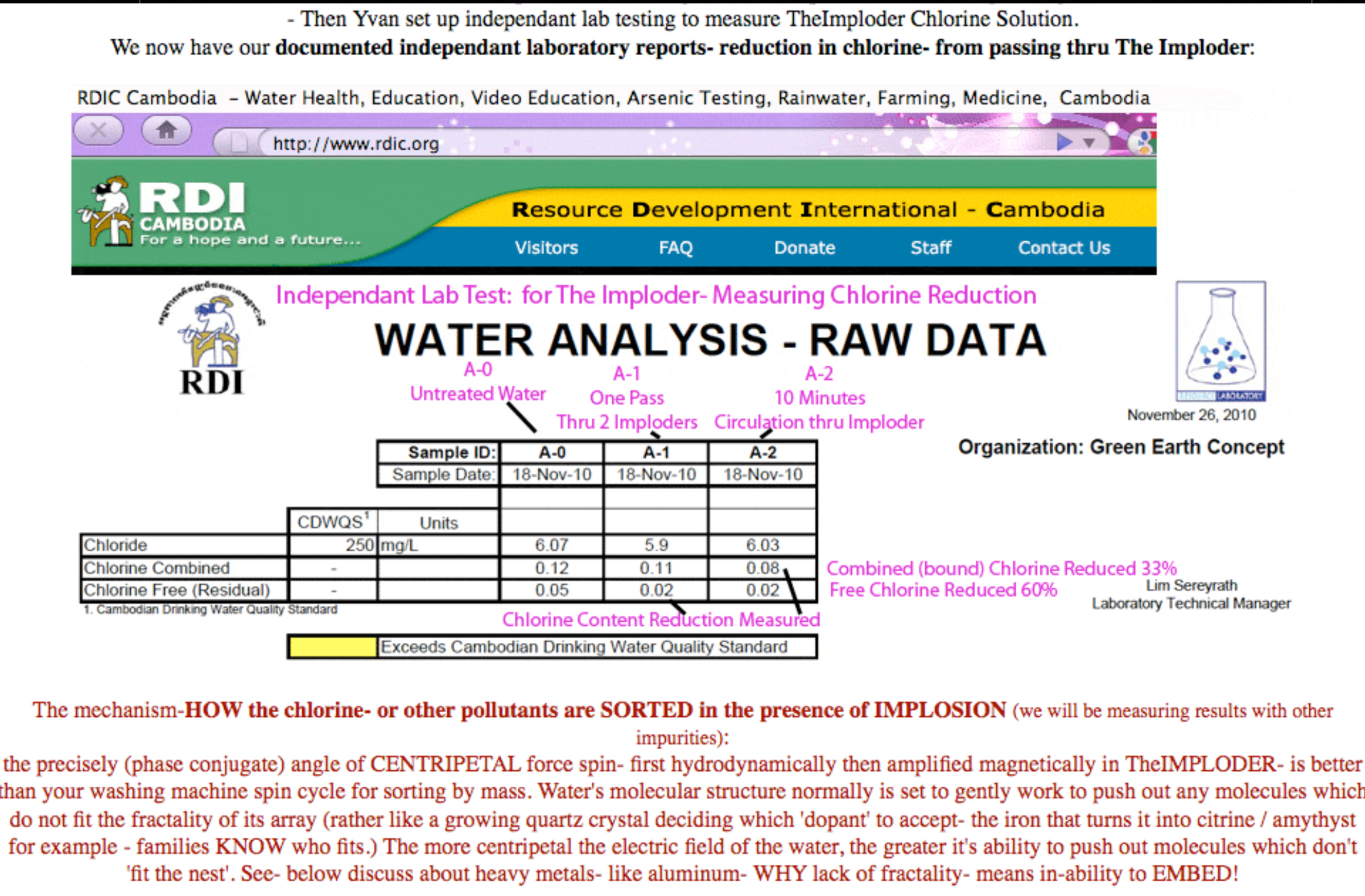
Task: Click the A-0 table header cell
Action: click(552, 453)
